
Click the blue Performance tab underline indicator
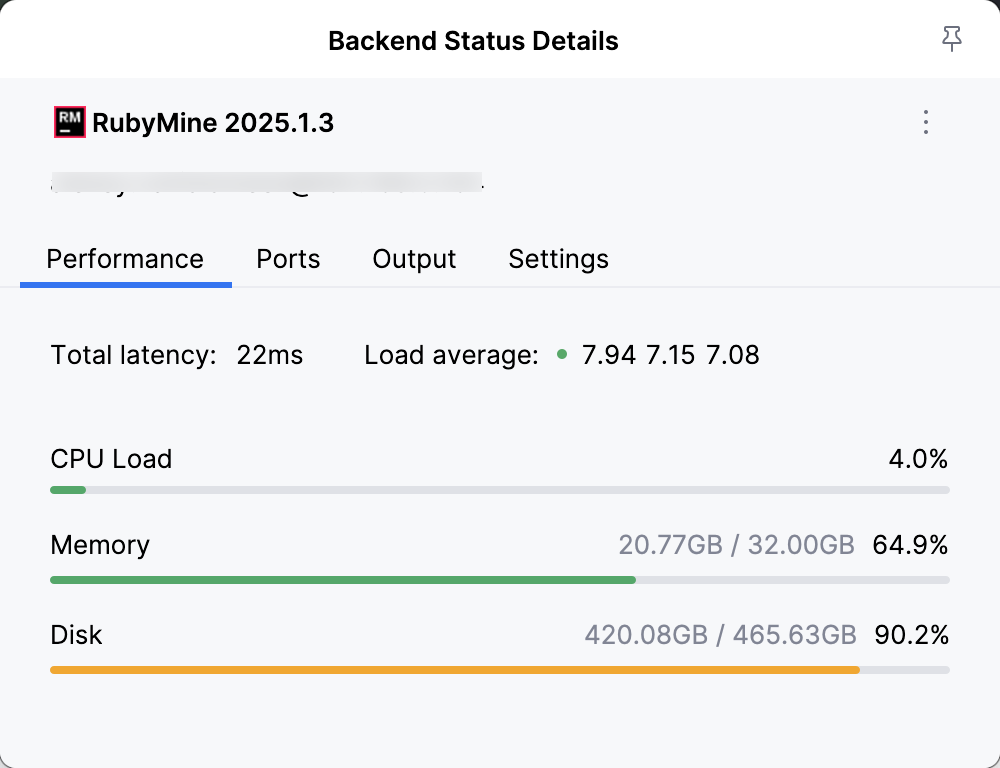[x=126, y=284]
